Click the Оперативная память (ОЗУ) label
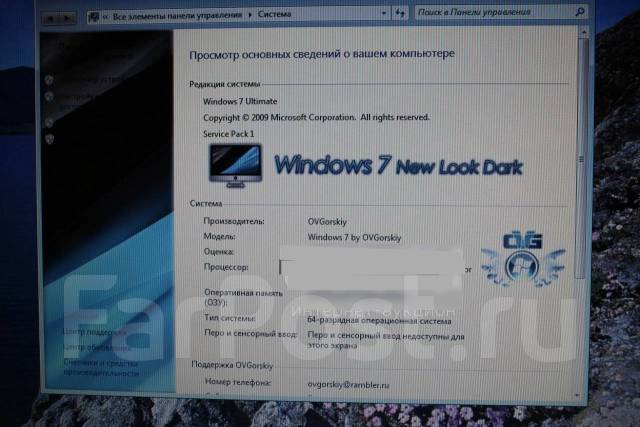Image resolution: width=640 pixels, height=427 pixels. tap(243, 298)
